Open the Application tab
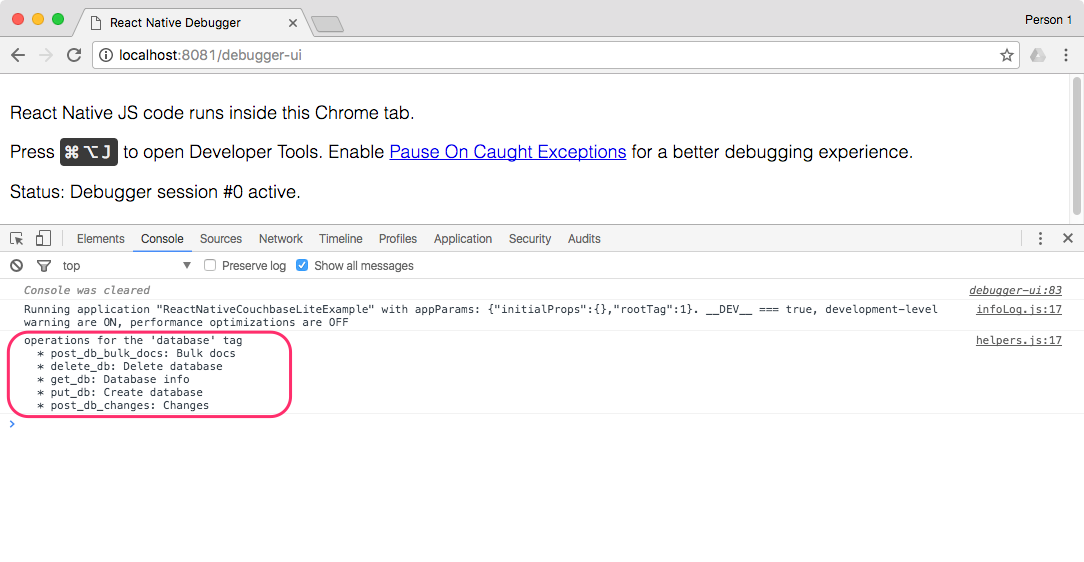1084x562 pixels. pyautogui.click(x=463, y=238)
